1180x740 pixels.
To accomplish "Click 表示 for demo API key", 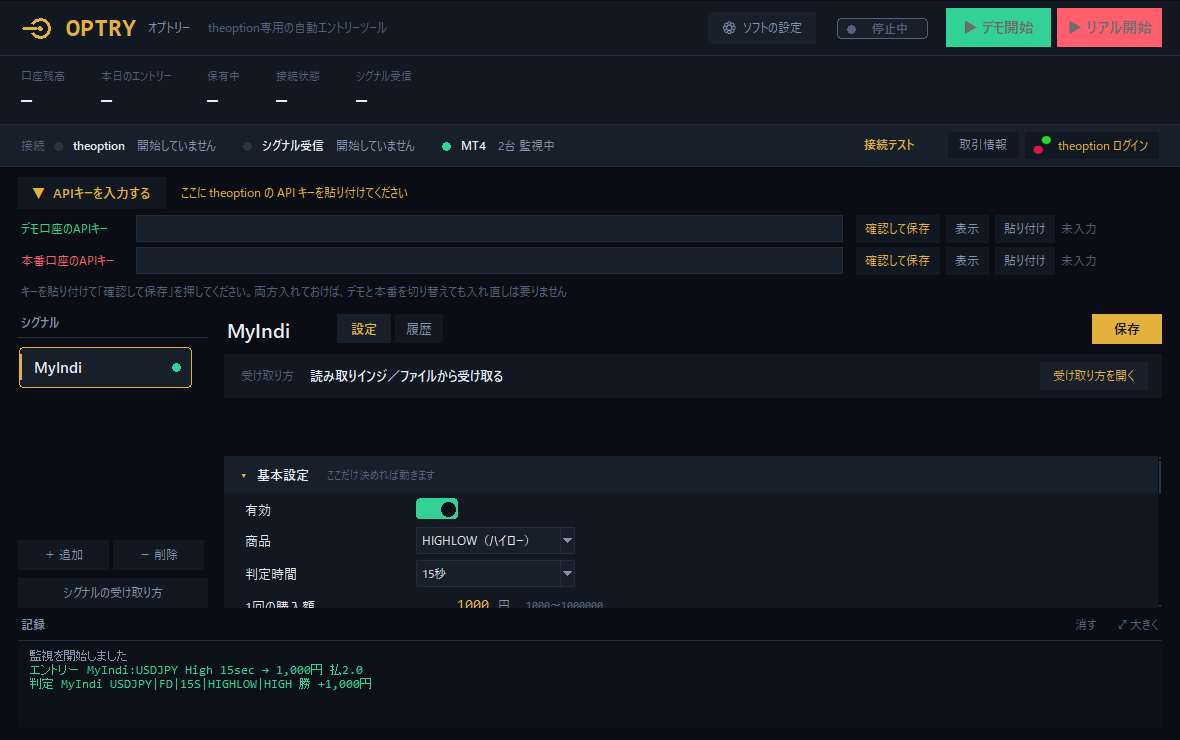I will [967, 229].
